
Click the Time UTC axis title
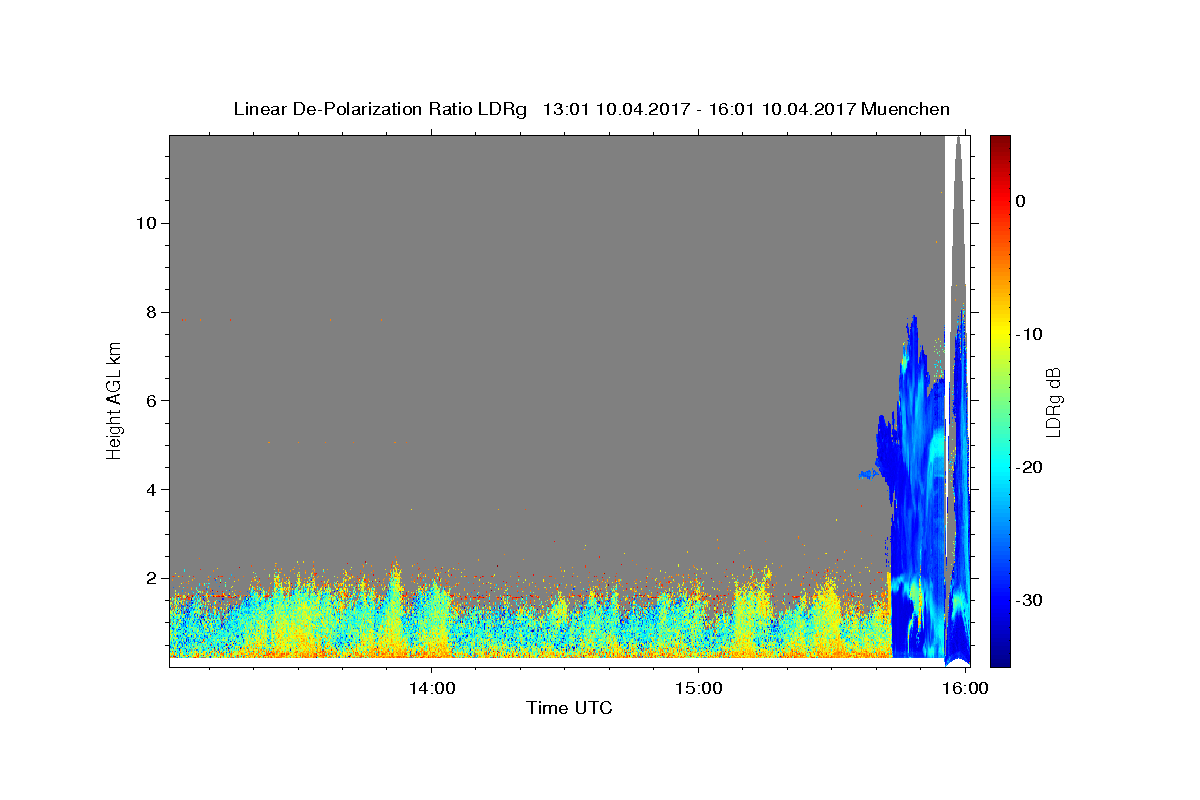pos(569,708)
